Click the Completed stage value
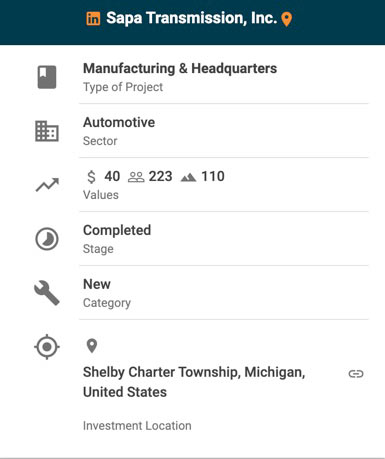The image size is (385, 459). tap(117, 230)
